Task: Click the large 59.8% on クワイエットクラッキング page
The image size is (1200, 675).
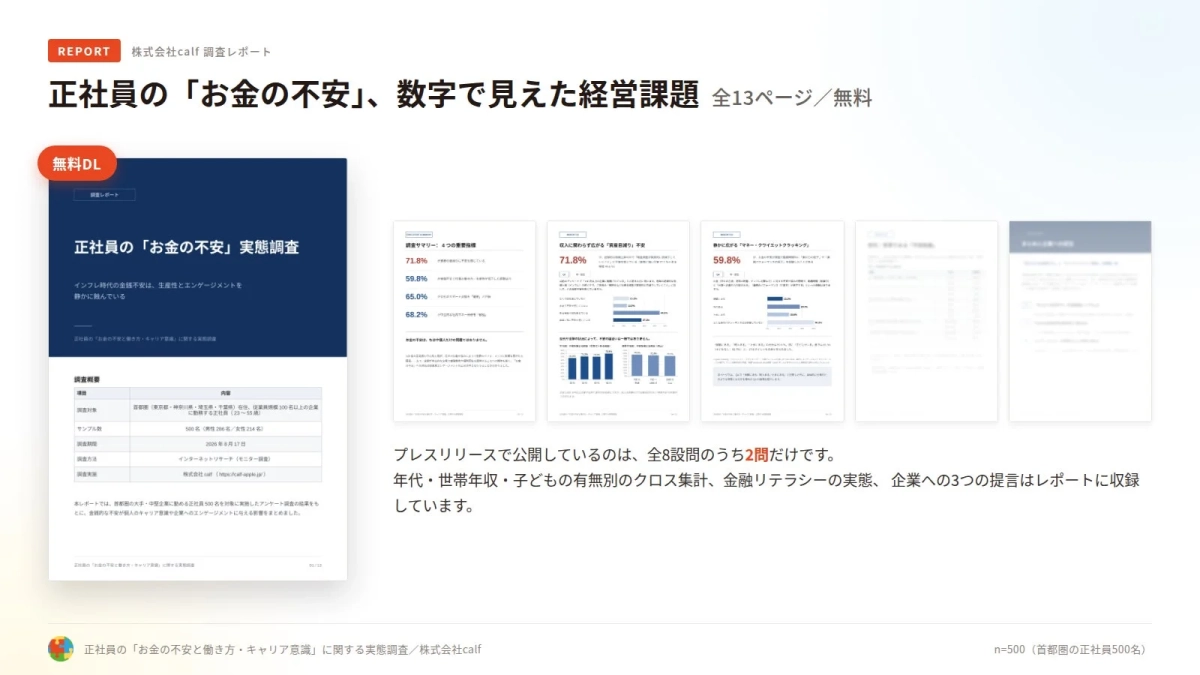Action: point(727,260)
